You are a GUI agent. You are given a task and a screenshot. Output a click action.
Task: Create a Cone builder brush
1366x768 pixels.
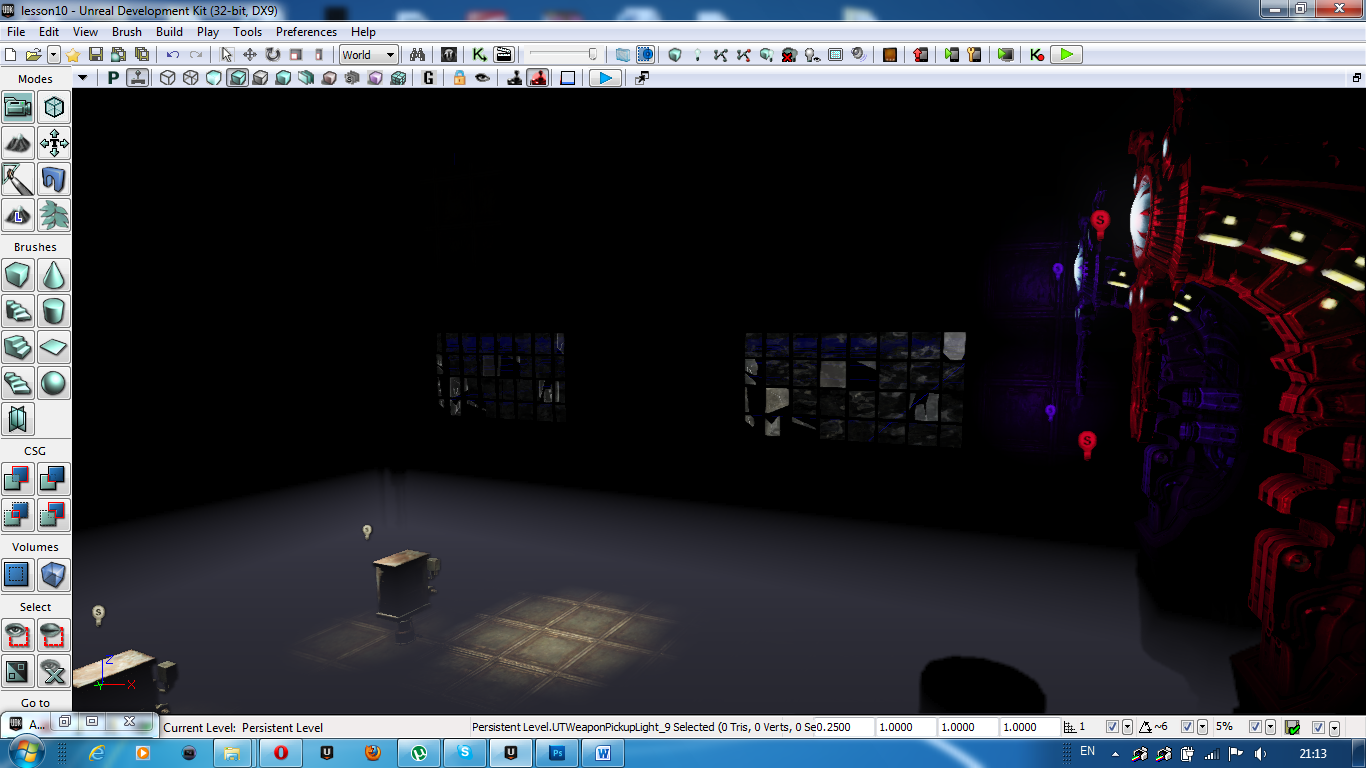click(x=54, y=275)
